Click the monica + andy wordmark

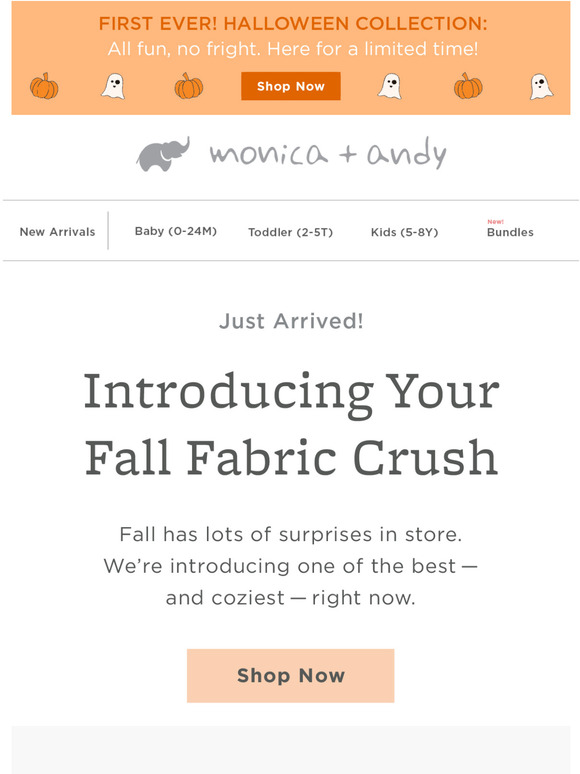tap(328, 154)
